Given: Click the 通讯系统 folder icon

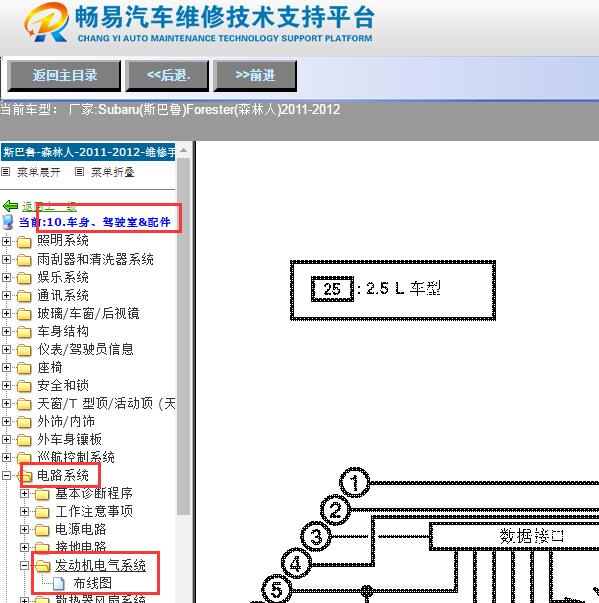Looking at the screenshot, I should (x=24, y=296).
